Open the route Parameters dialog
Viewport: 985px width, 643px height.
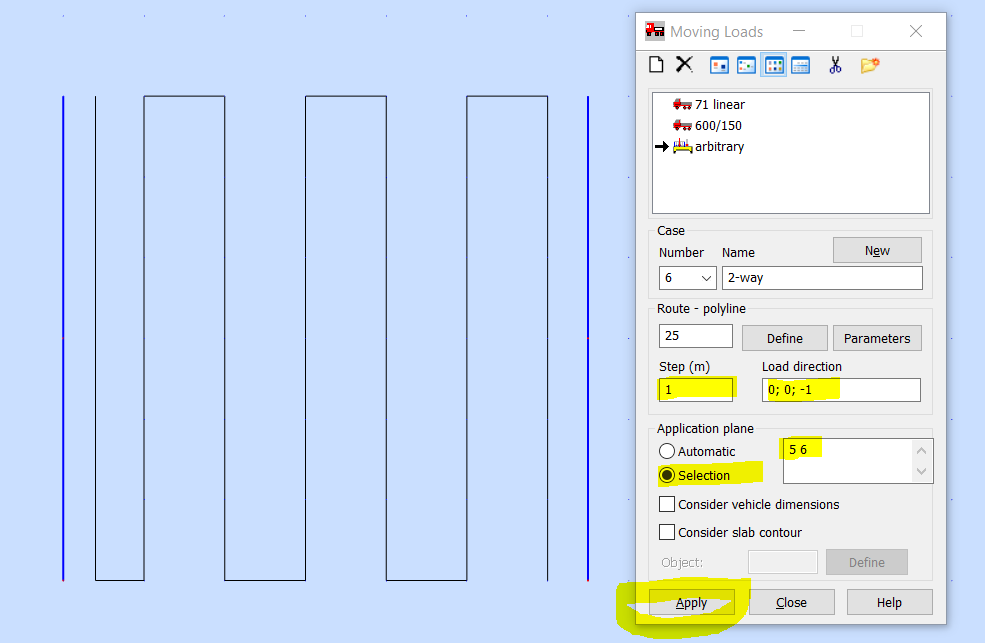pyautogui.click(x=877, y=337)
